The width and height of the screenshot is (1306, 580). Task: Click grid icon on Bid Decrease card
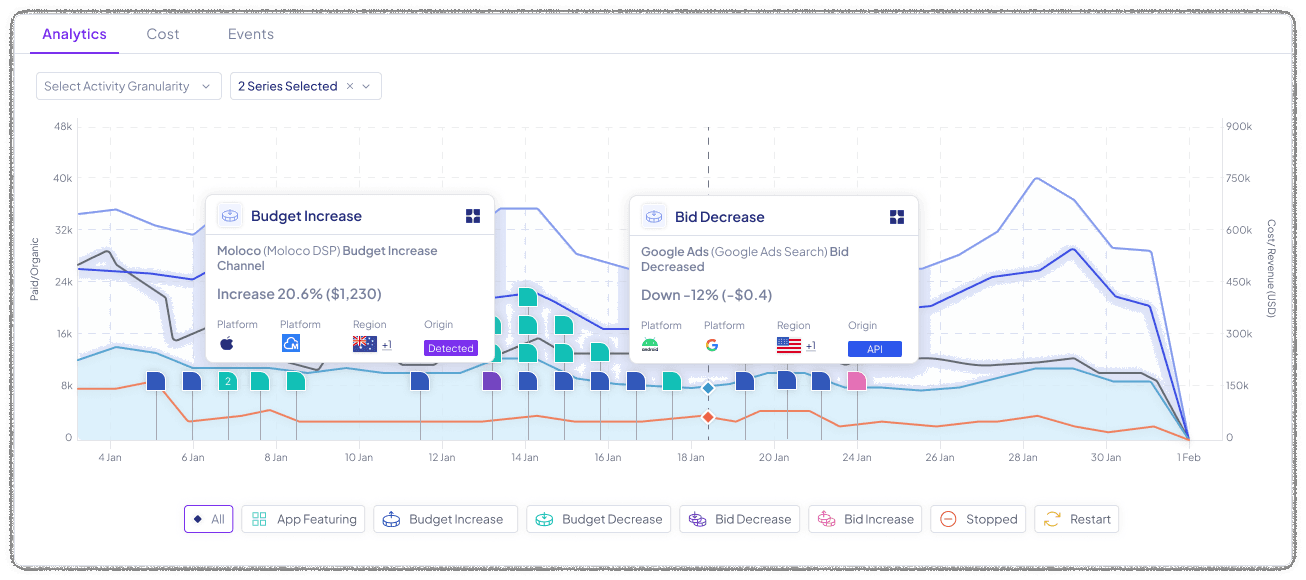[897, 217]
